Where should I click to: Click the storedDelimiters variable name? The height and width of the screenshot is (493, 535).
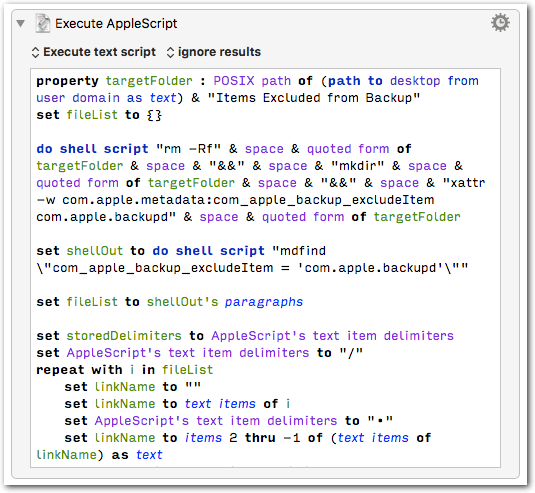[124, 336]
